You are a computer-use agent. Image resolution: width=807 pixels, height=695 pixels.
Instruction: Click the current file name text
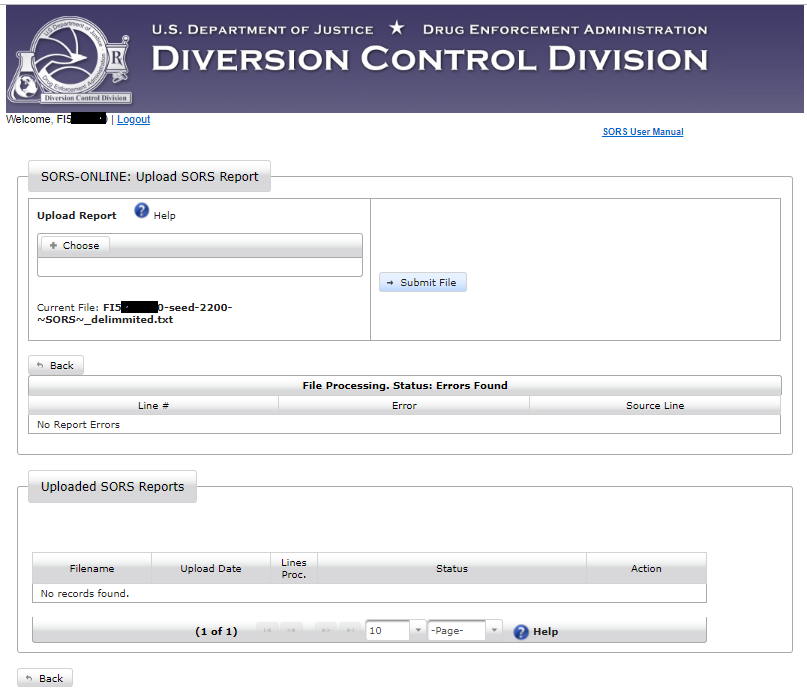pyautogui.click(x=134, y=314)
